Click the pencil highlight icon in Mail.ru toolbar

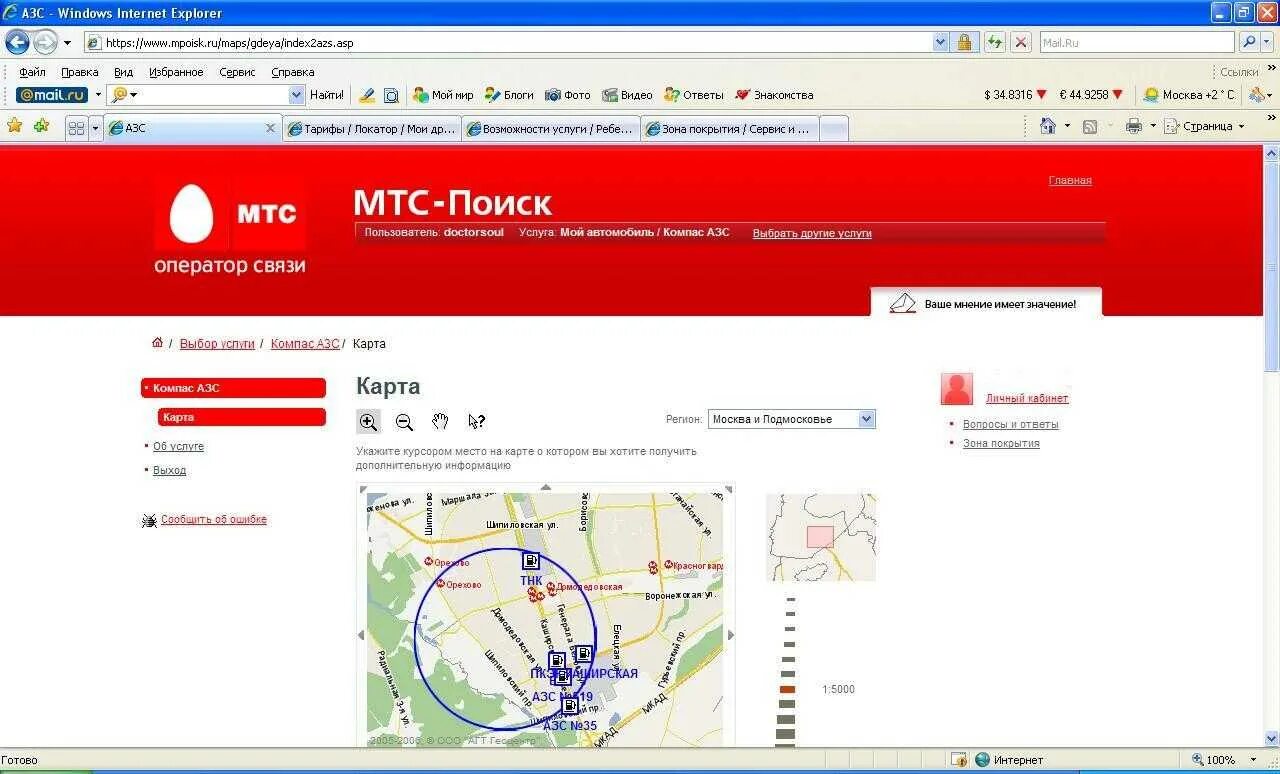point(367,95)
